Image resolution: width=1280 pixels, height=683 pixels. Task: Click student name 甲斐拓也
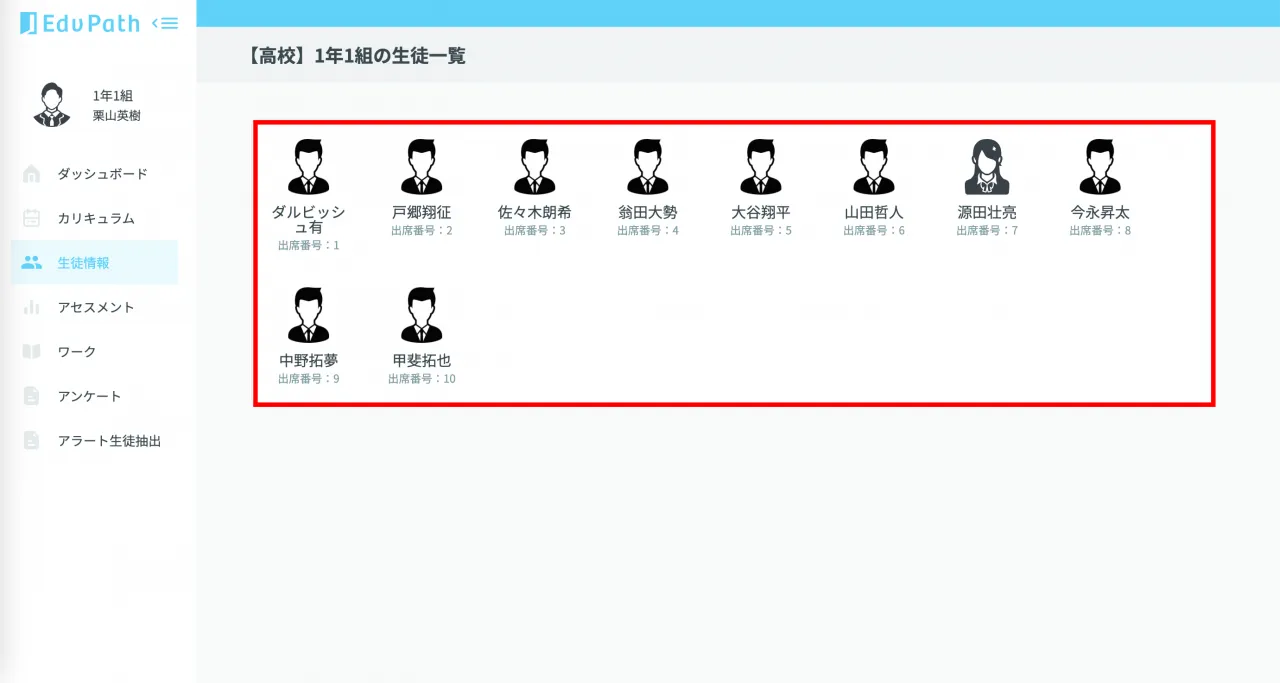422,361
